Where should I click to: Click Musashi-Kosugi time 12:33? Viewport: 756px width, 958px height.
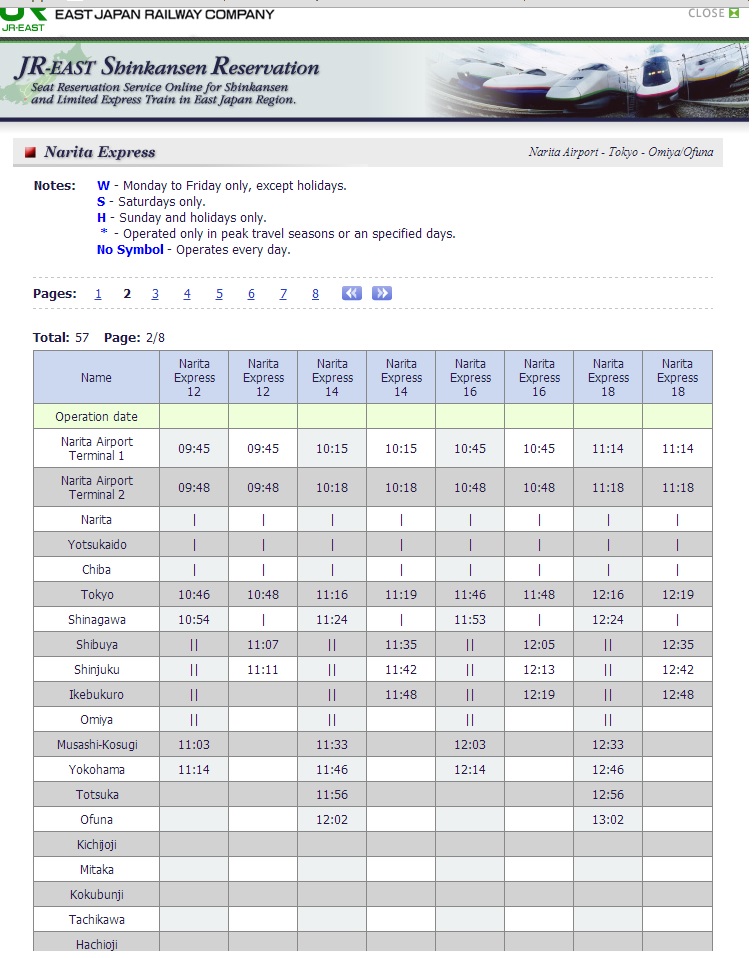[x=608, y=745]
